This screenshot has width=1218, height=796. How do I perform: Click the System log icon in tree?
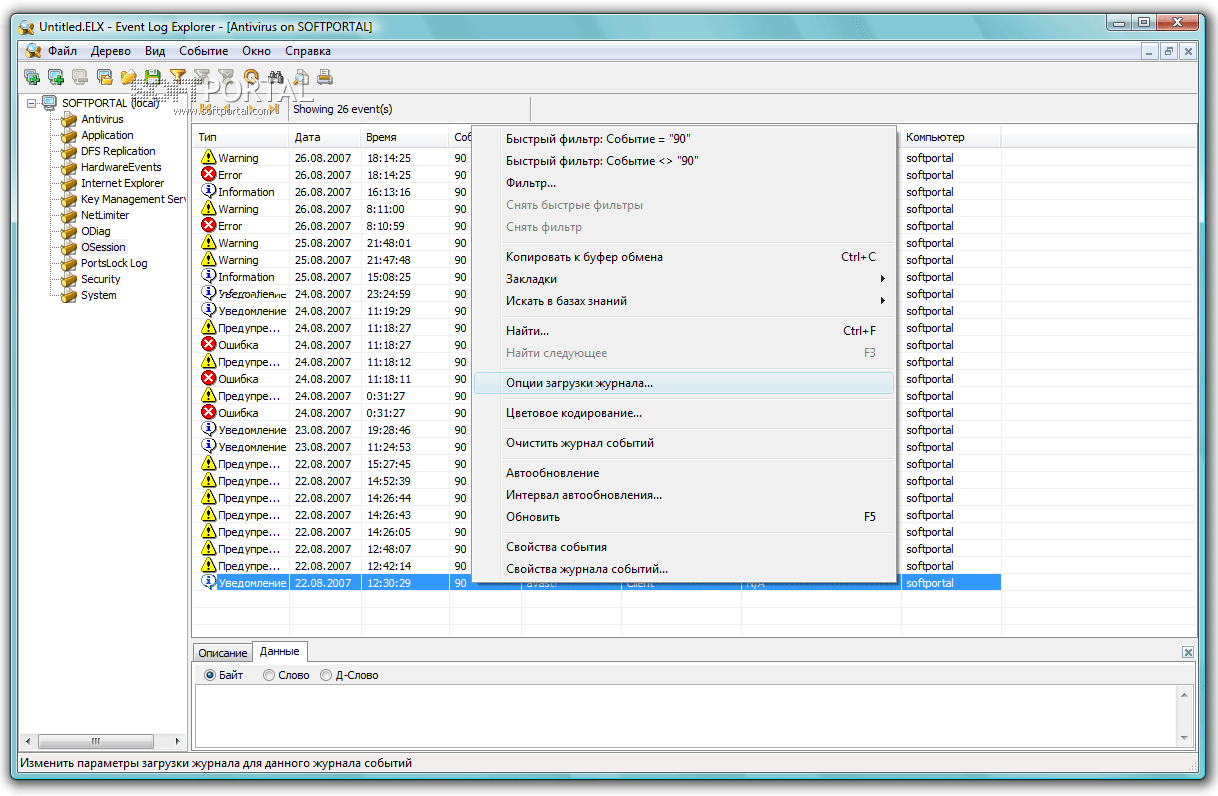[69, 295]
